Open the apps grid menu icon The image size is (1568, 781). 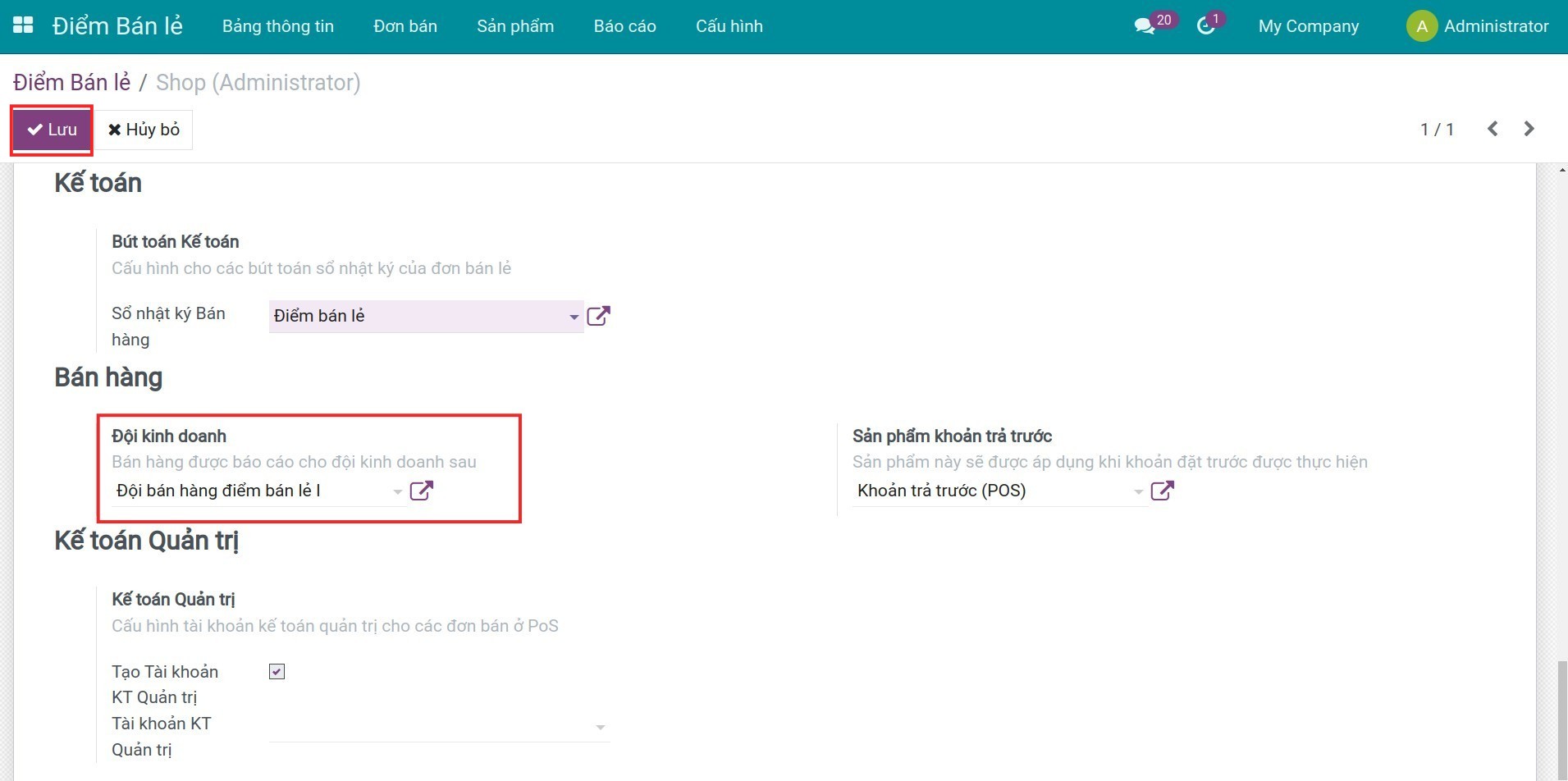coord(23,25)
